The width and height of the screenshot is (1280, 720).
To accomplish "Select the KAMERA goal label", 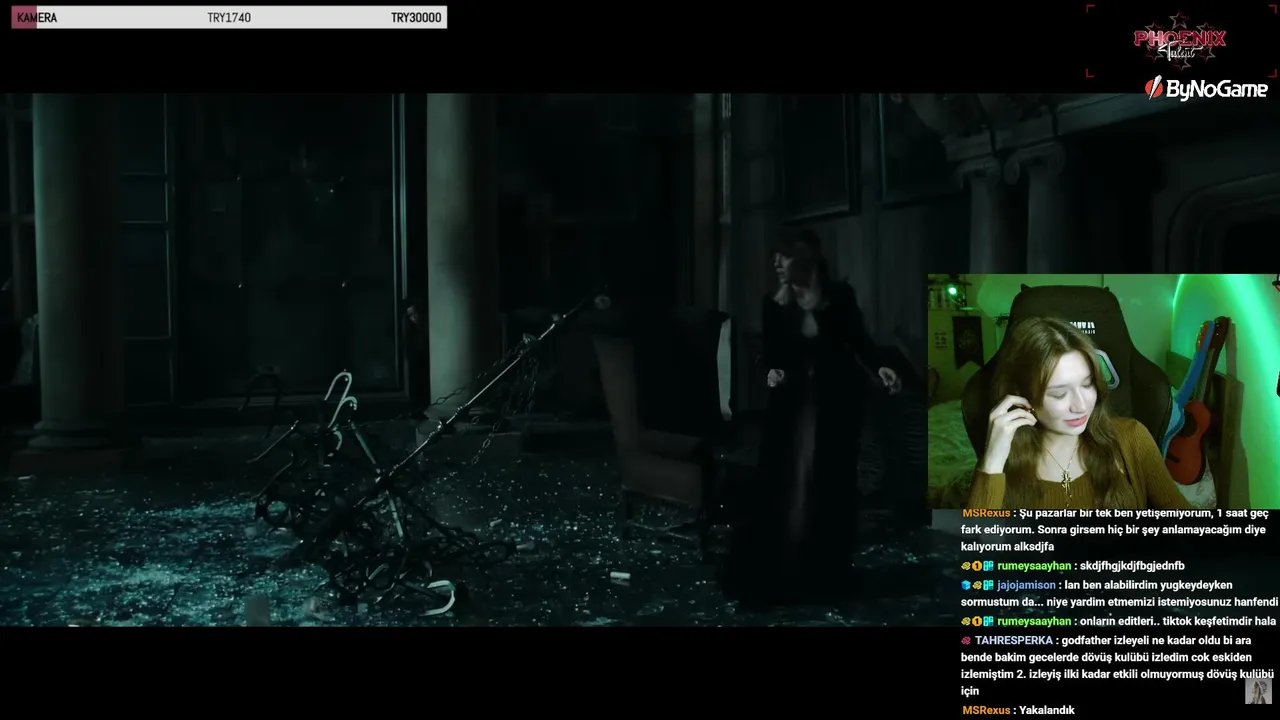I will [x=37, y=18].
